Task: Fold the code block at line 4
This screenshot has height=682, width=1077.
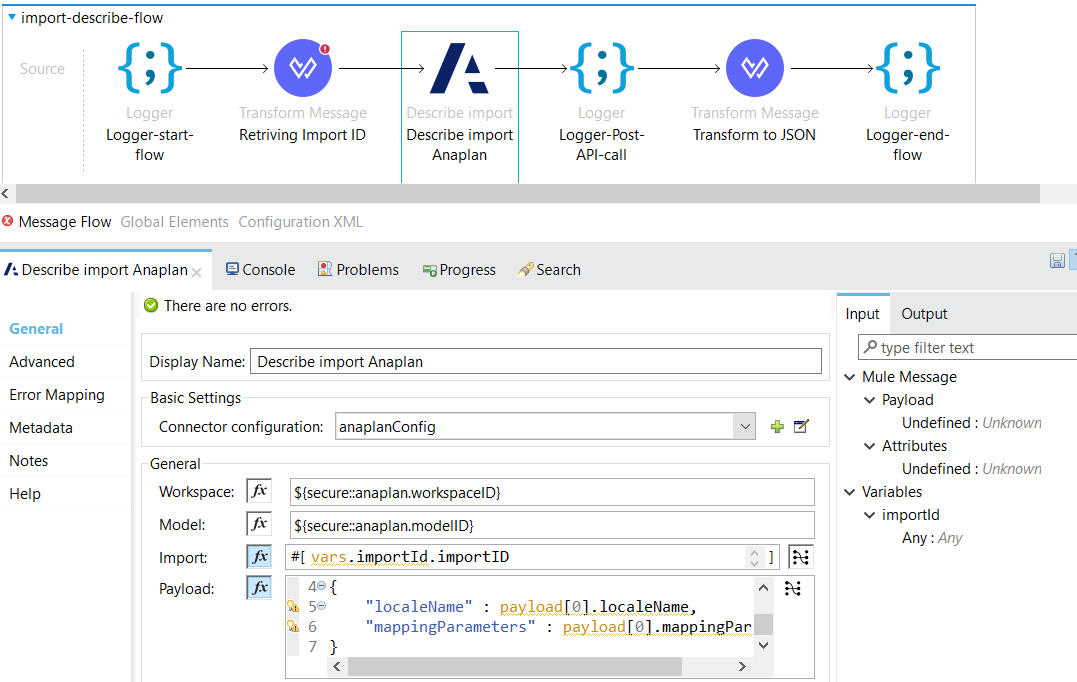Action: [x=321, y=587]
